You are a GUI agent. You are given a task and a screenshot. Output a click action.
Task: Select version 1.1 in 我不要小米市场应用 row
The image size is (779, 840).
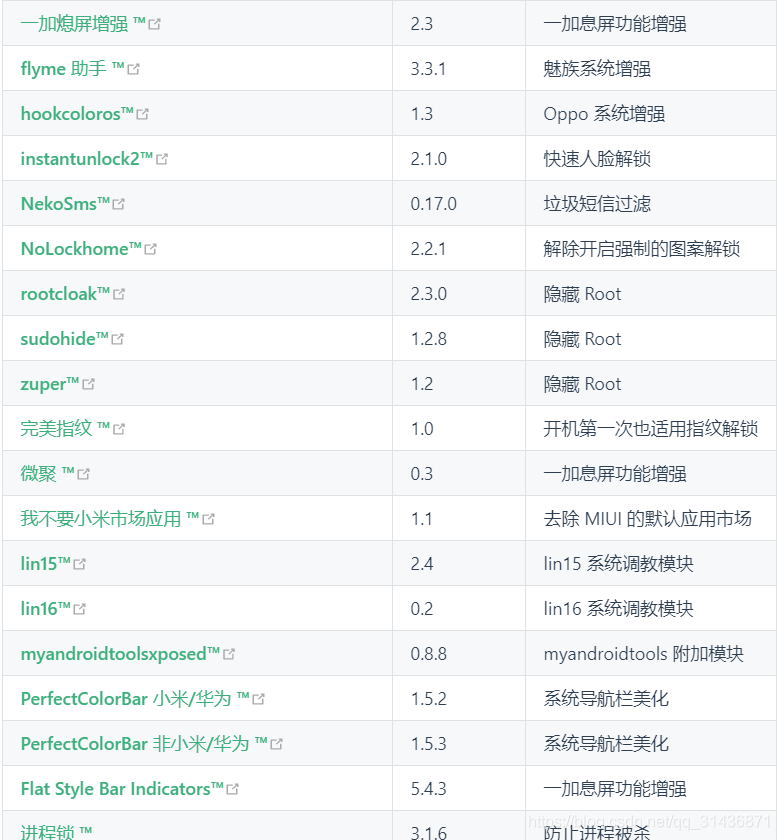421,519
